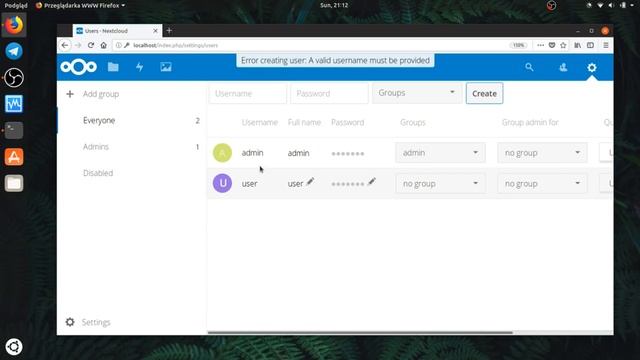Click the Firefox address bar
This screenshot has height=360, width=640.
(x=310, y=45)
